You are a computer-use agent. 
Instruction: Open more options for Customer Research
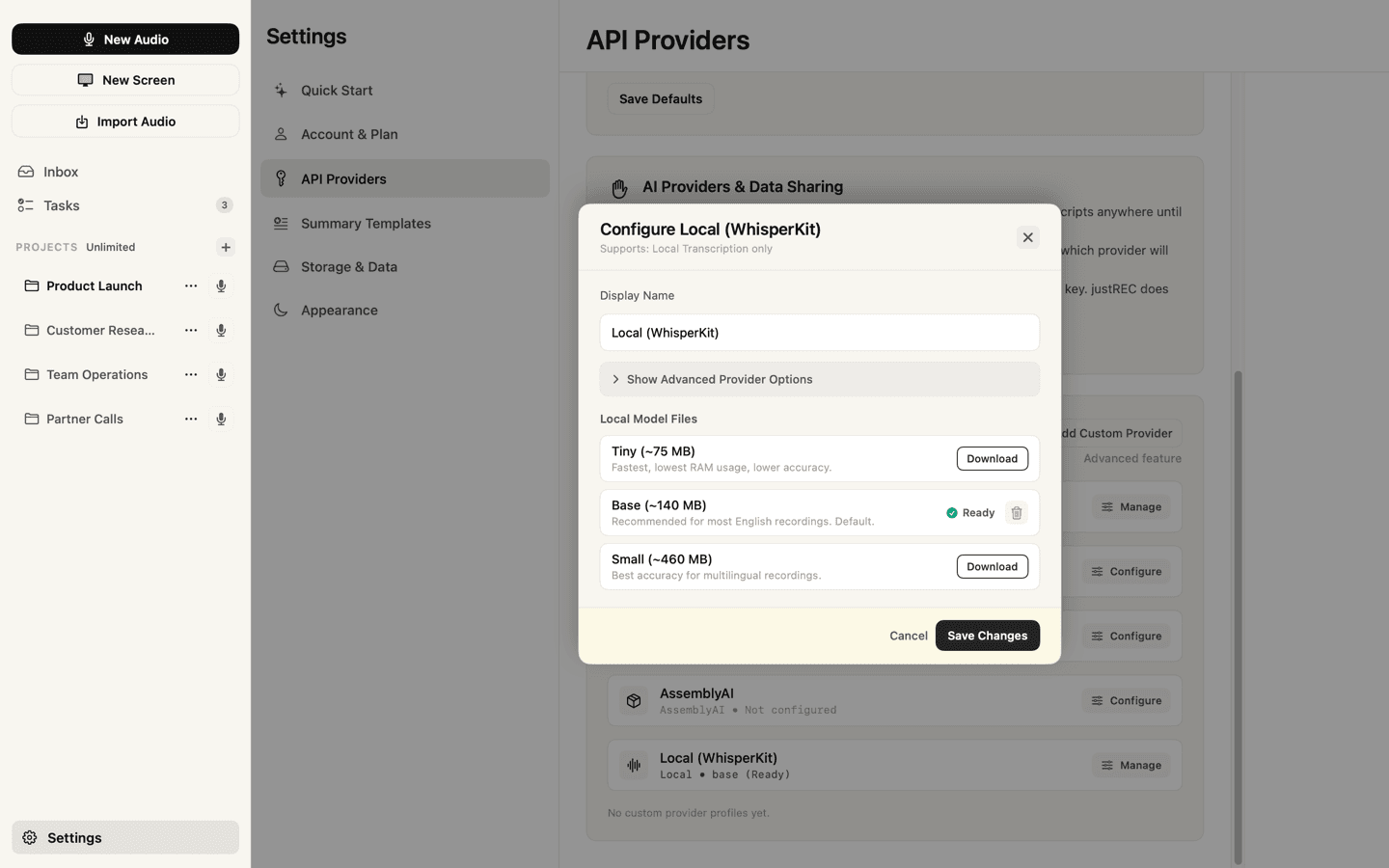[191, 330]
